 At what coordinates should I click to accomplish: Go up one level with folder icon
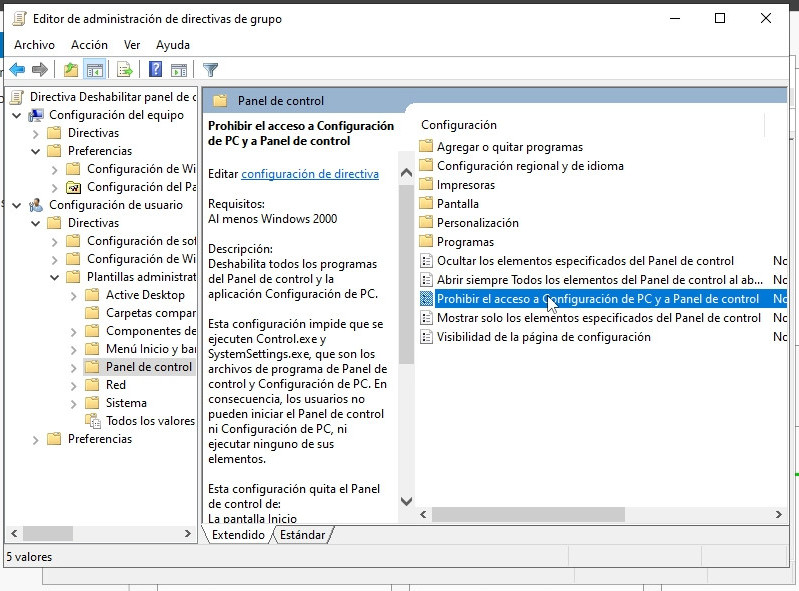pyautogui.click(x=70, y=69)
